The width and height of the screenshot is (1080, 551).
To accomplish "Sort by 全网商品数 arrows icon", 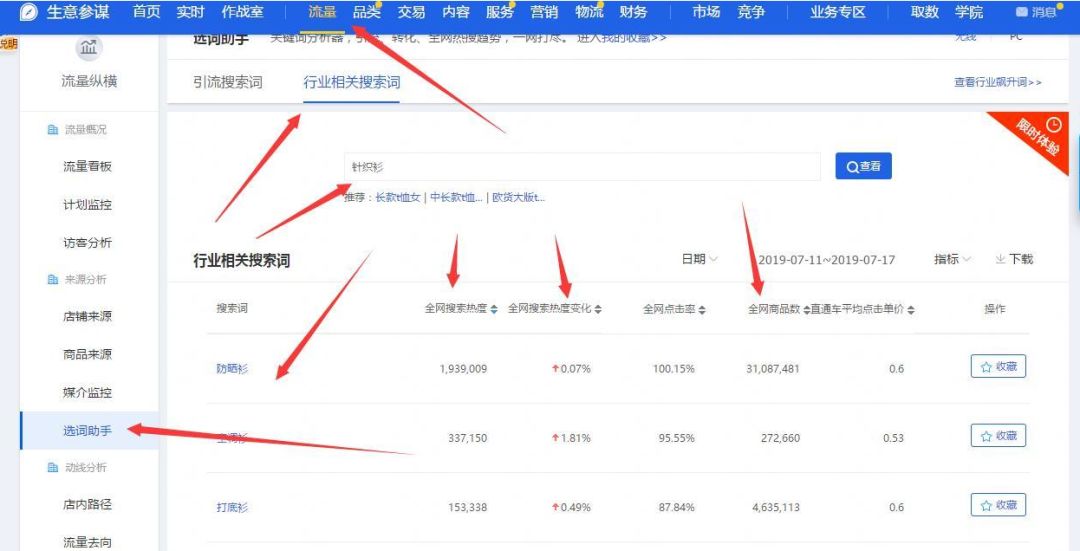I will pyautogui.click(x=807, y=310).
